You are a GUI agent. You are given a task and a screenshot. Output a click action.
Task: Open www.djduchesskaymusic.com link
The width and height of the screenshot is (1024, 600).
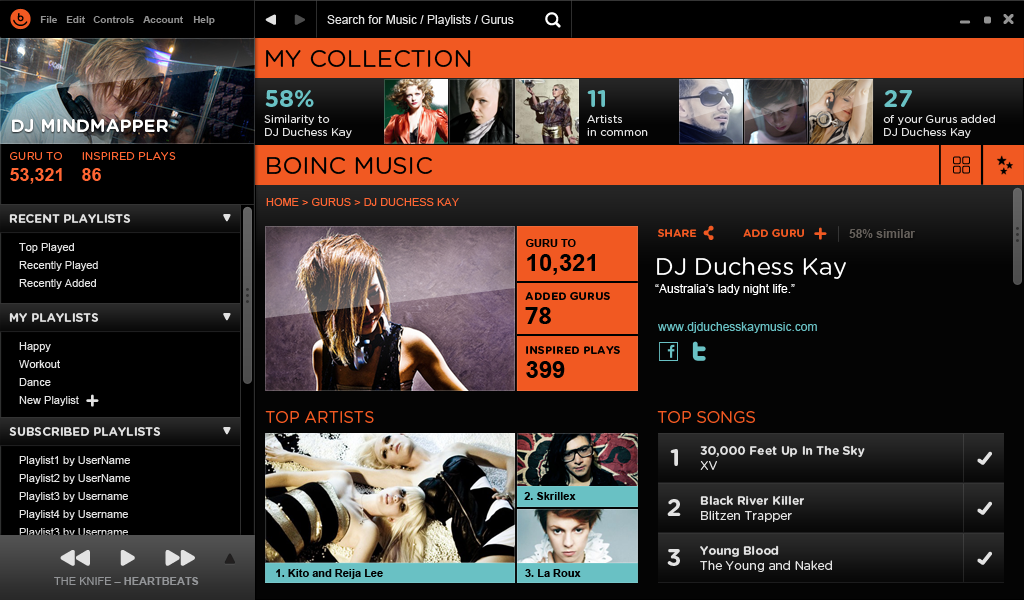tap(737, 326)
